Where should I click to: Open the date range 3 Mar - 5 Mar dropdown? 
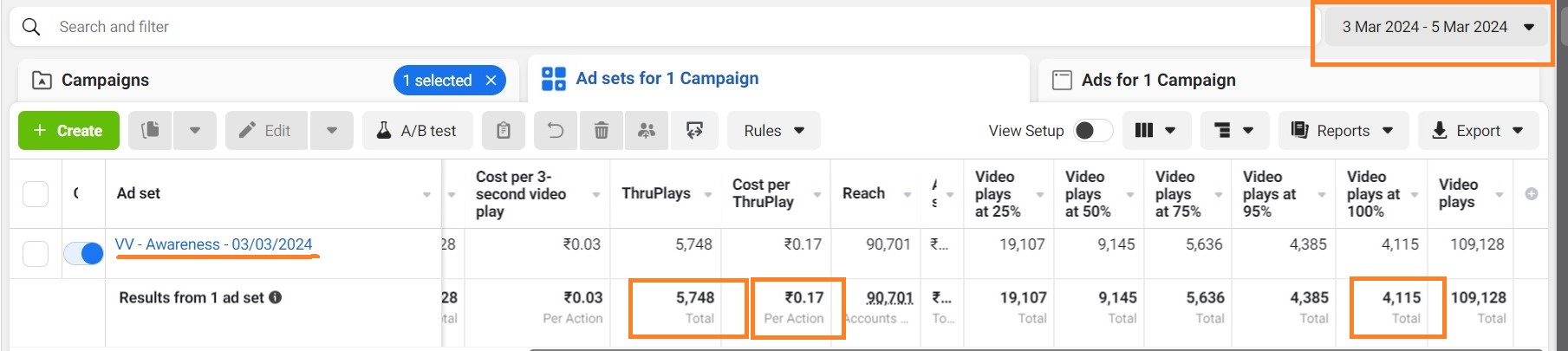tap(1436, 27)
